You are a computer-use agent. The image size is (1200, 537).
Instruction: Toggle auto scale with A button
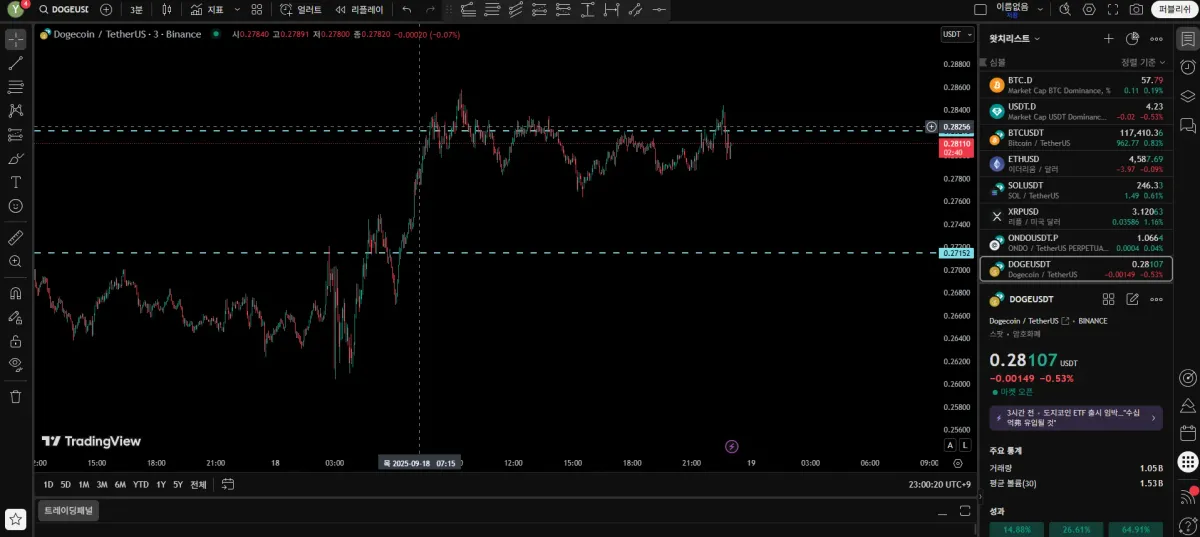(x=950, y=445)
